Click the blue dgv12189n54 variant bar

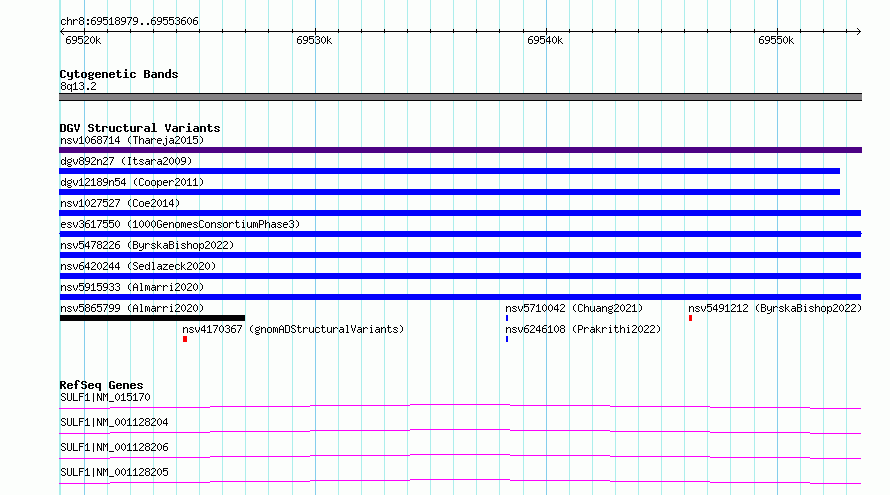point(450,192)
